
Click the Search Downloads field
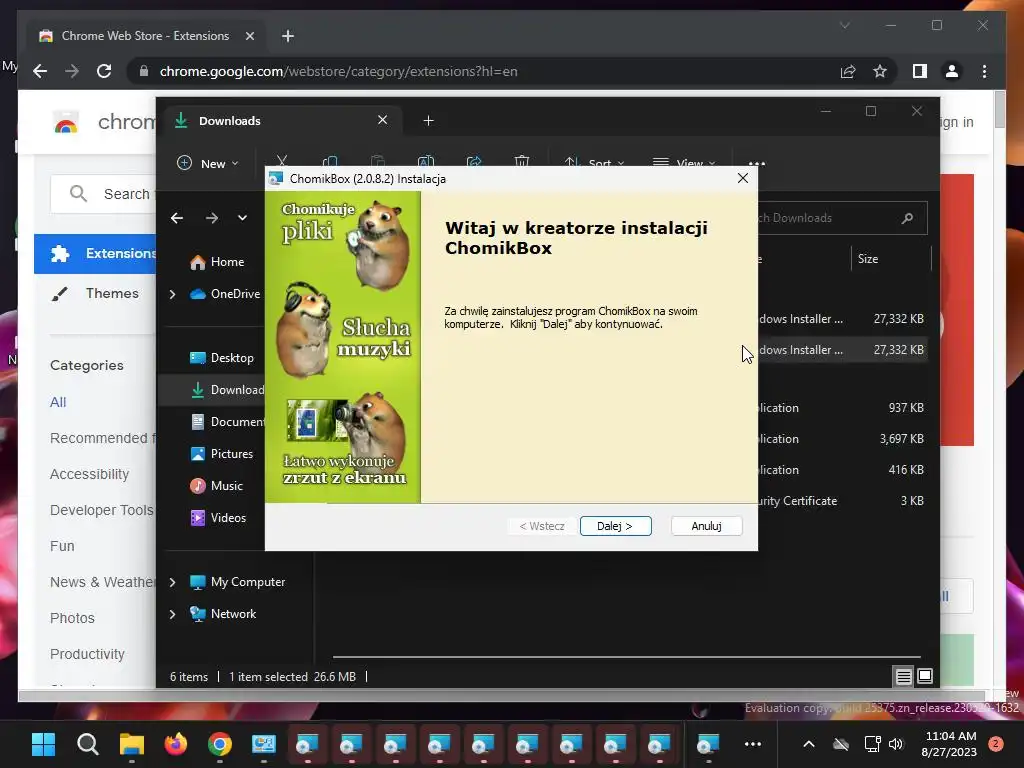click(842, 218)
